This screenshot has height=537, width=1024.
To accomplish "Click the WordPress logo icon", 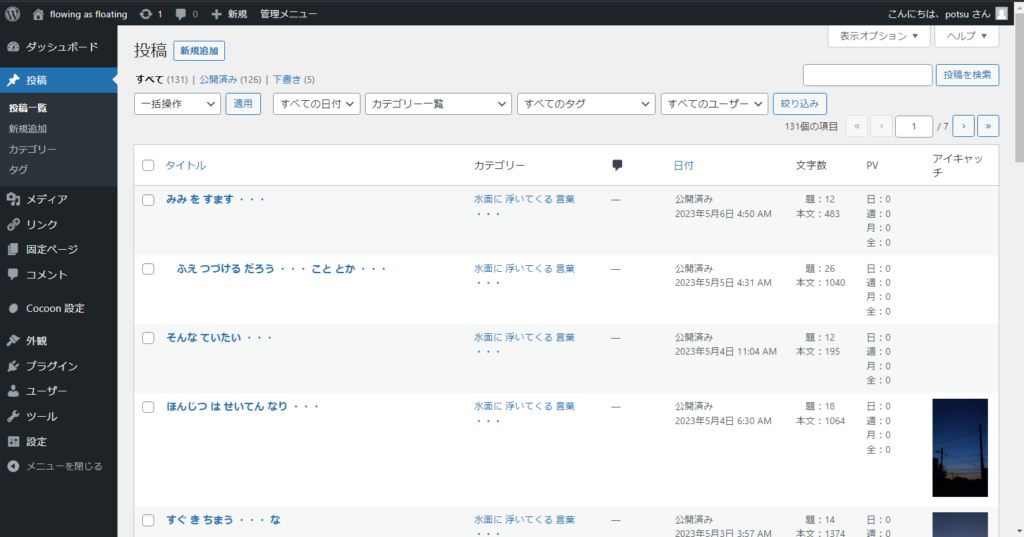I will coord(13,14).
